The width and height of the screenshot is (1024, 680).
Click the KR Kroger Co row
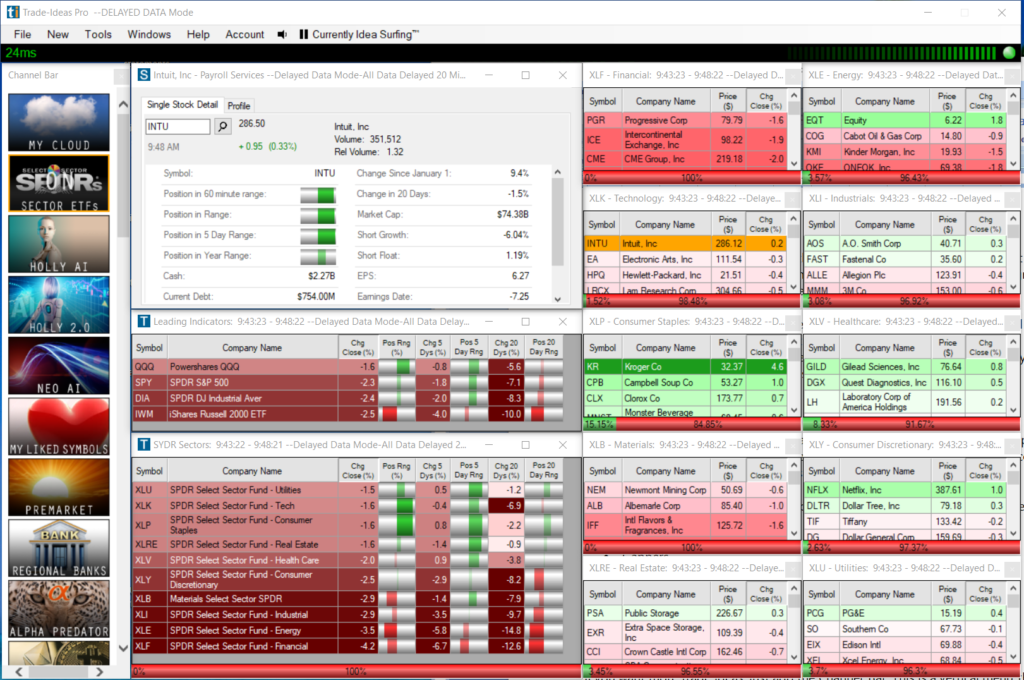(x=685, y=367)
